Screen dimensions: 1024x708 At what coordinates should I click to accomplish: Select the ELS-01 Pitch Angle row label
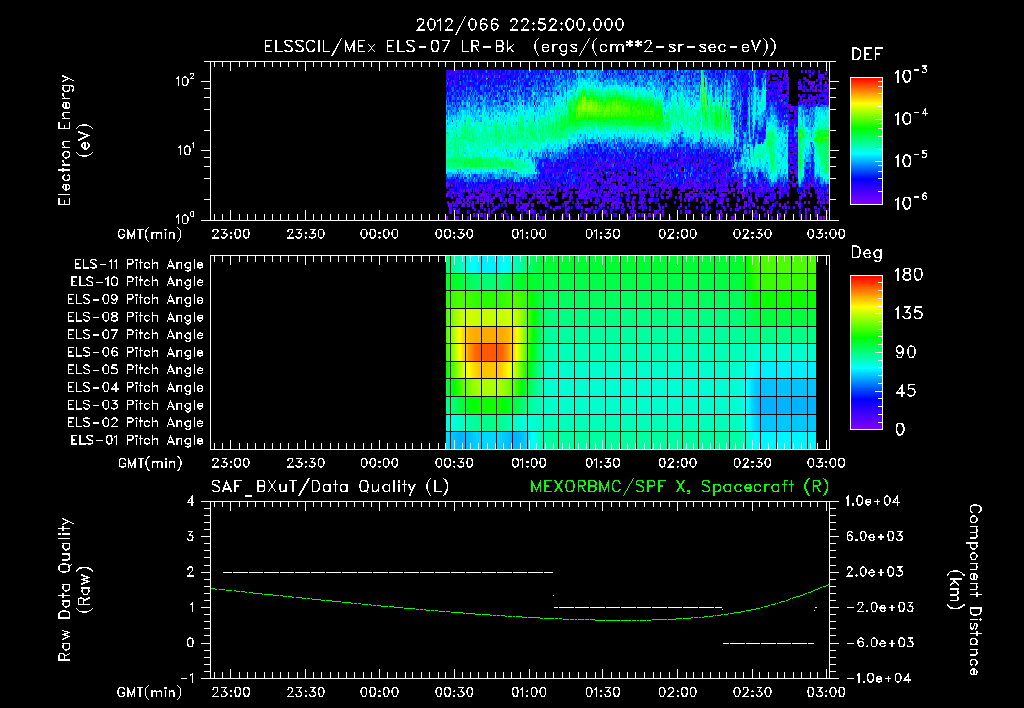click(x=137, y=441)
